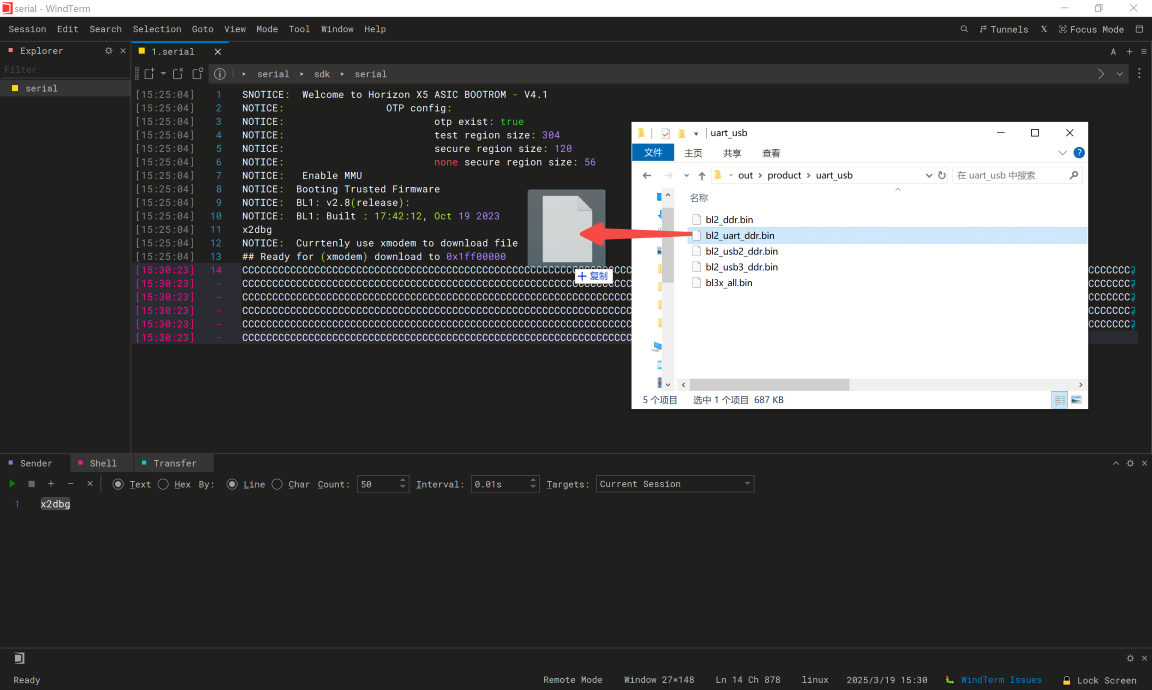Collapse the bottom panel with the up chevron

tap(1116, 463)
